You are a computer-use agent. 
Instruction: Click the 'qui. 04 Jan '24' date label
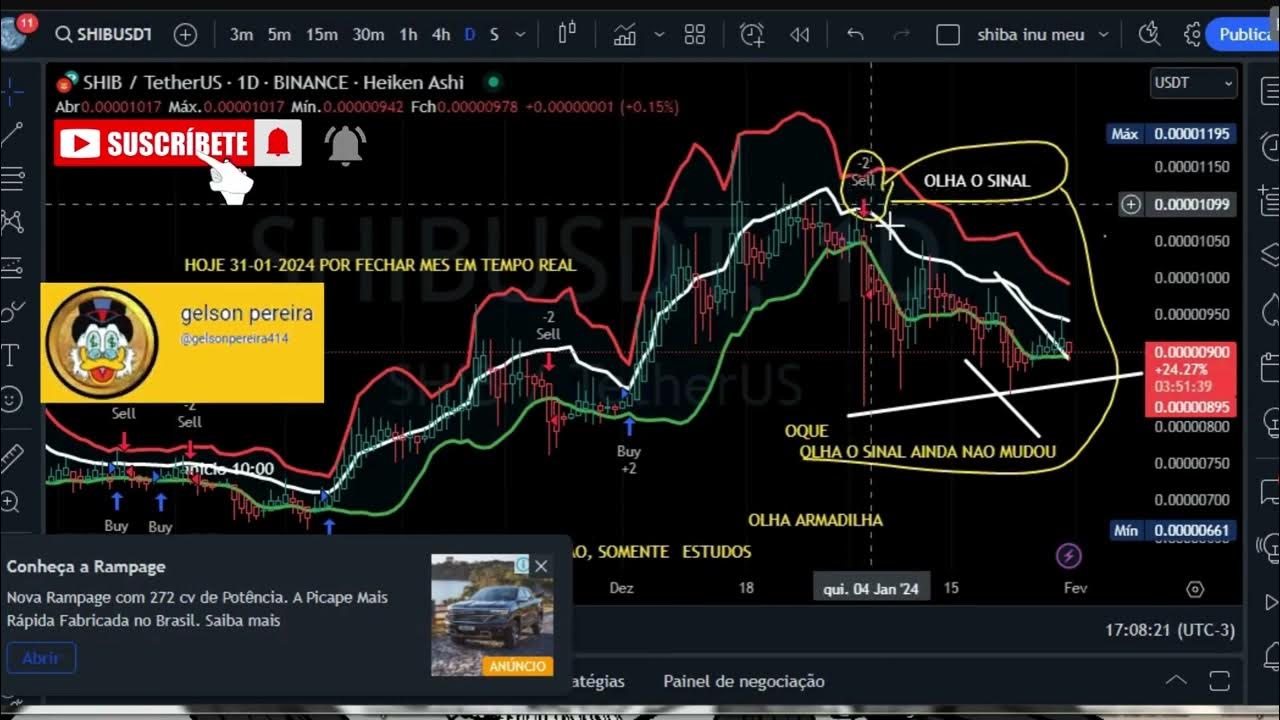(x=872, y=588)
